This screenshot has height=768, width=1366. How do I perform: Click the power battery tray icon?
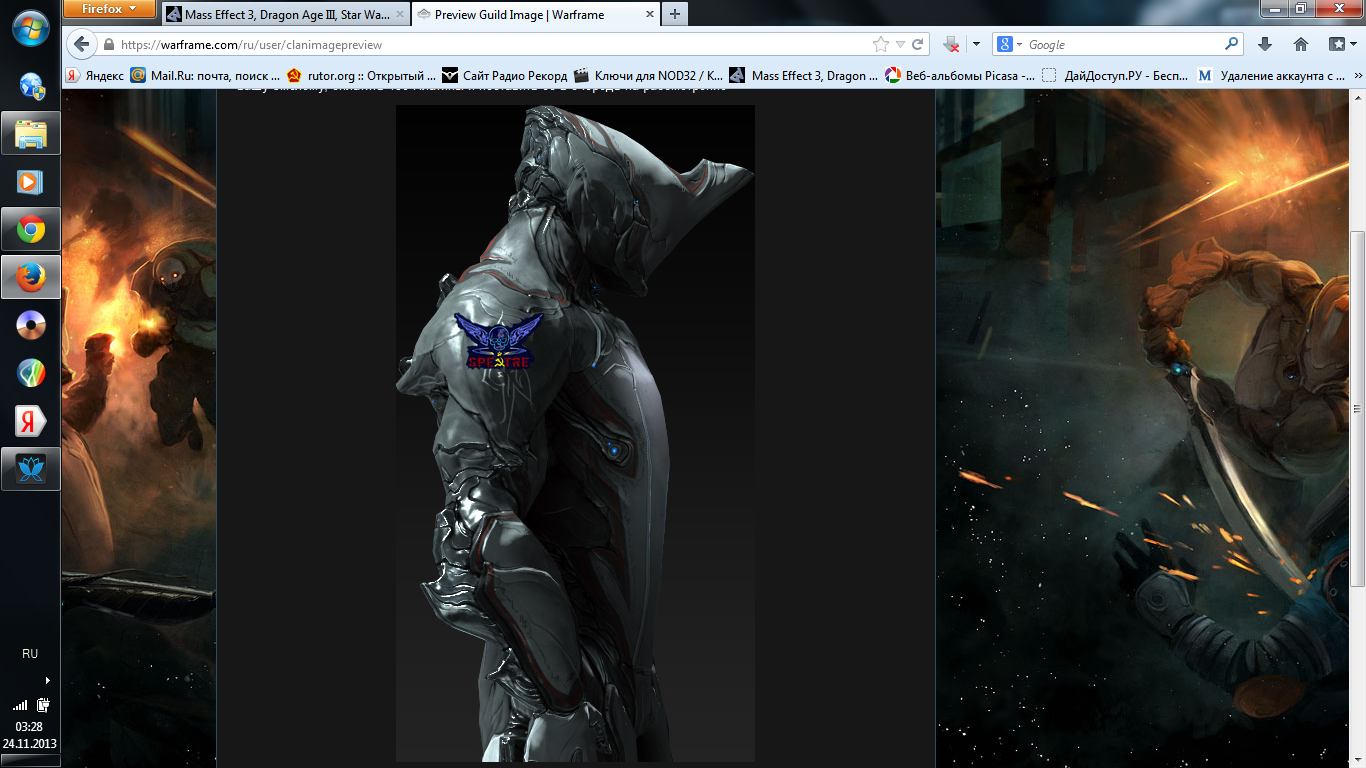click(x=44, y=704)
